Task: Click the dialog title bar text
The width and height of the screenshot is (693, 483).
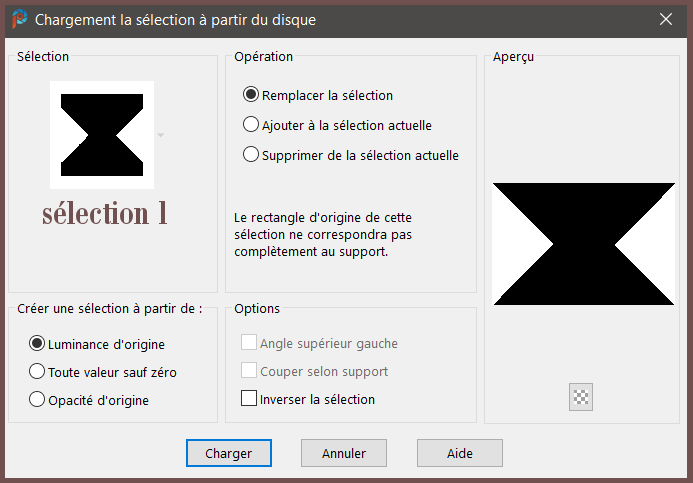Action: [175, 20]
